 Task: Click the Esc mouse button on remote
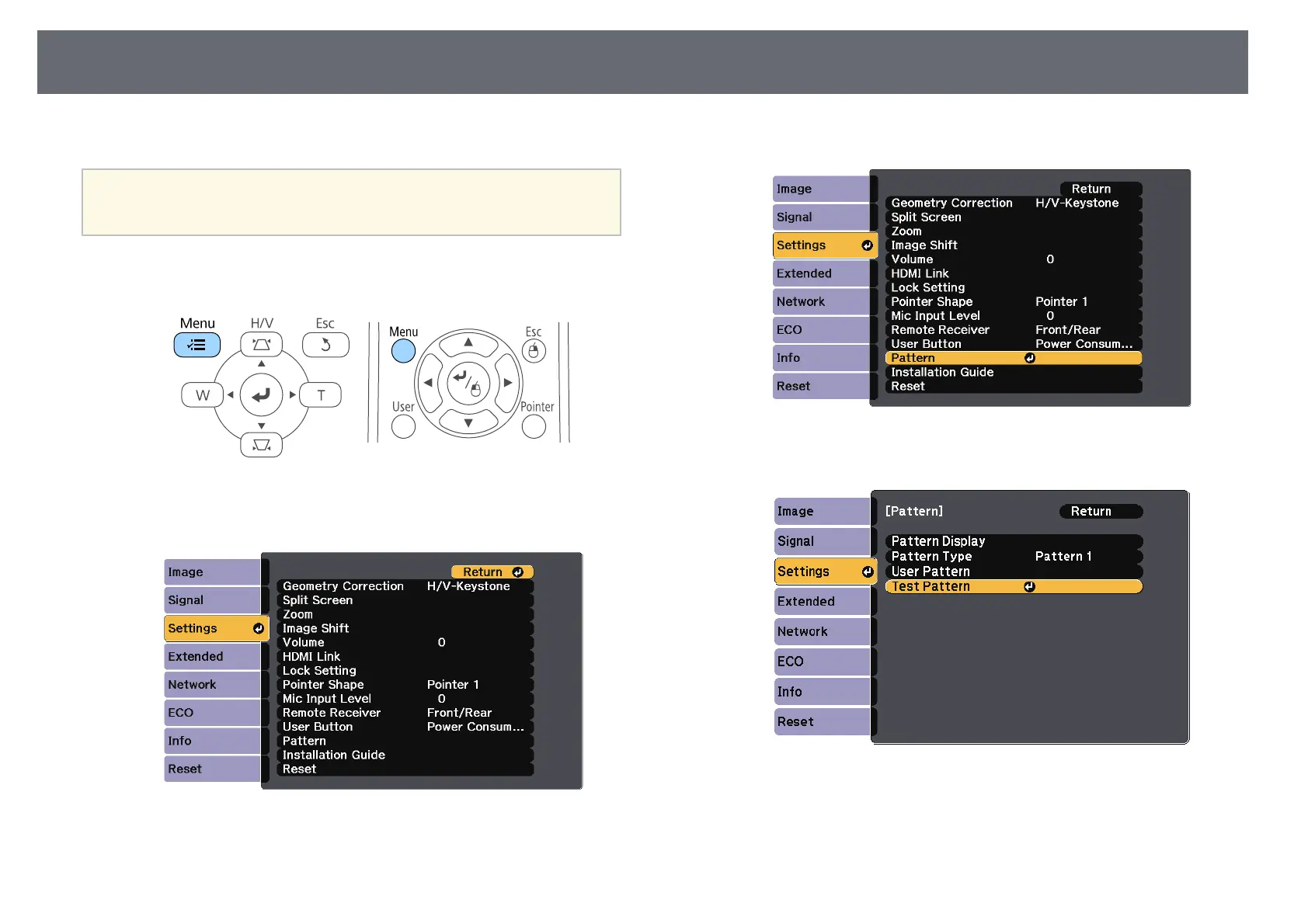[x=534, y=352]
